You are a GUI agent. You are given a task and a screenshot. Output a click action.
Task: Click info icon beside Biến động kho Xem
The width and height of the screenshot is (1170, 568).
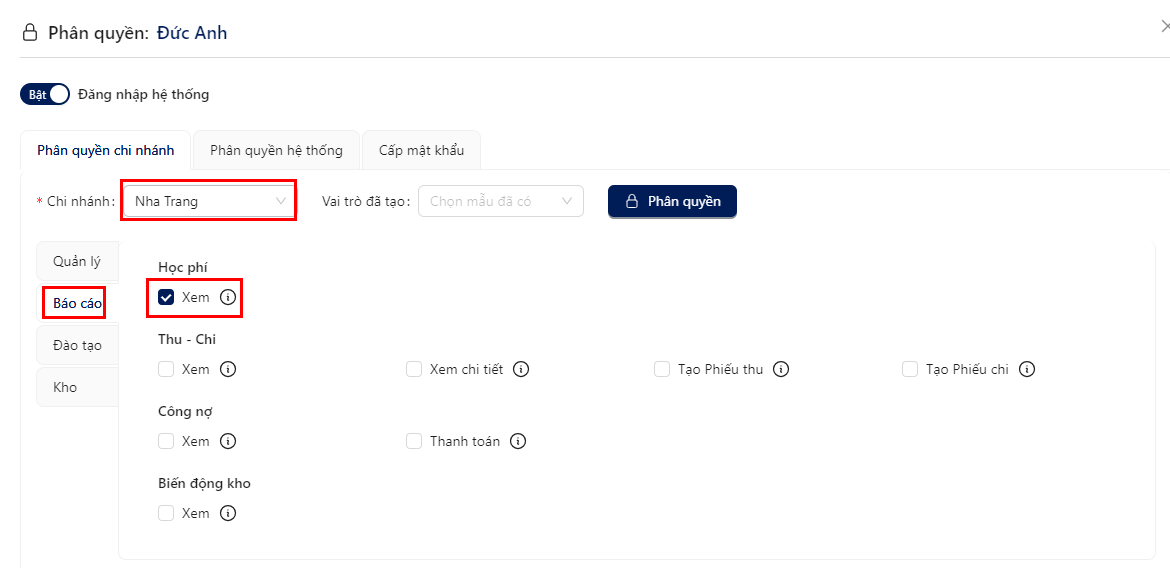pos(228,513)
